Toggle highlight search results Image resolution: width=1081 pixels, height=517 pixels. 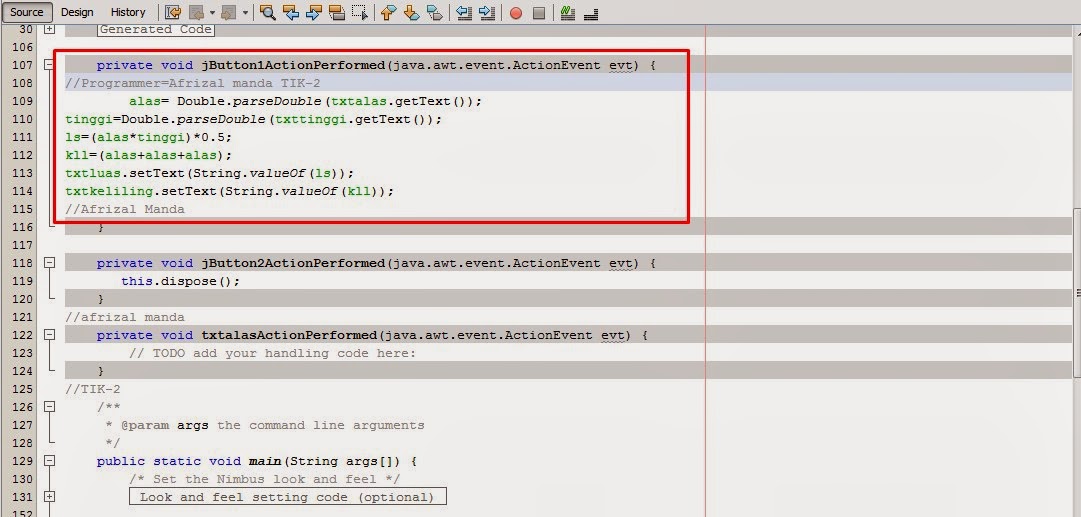pos(336,12)
